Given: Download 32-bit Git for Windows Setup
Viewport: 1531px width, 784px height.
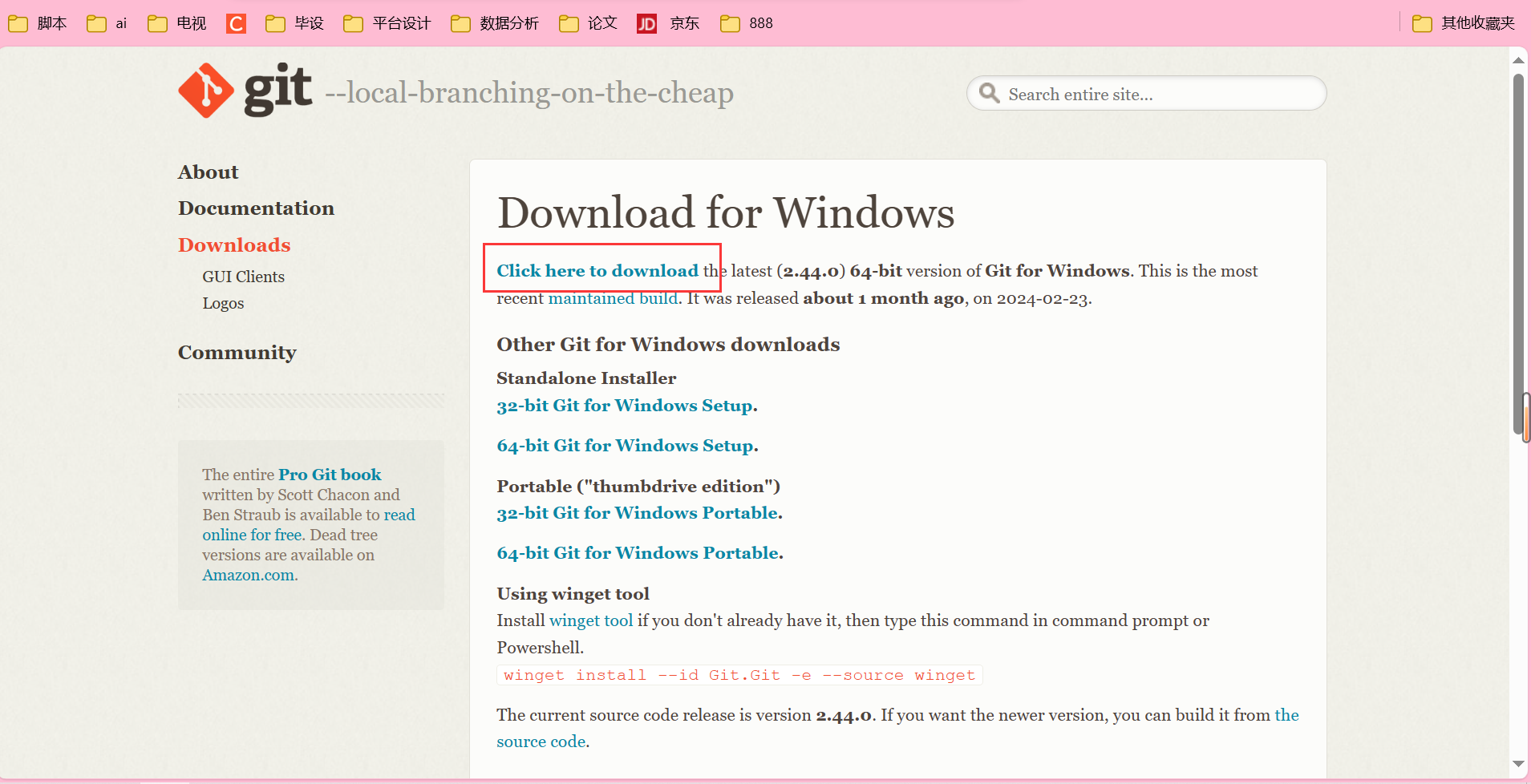Looking at the screenshot, I should 625,406.
